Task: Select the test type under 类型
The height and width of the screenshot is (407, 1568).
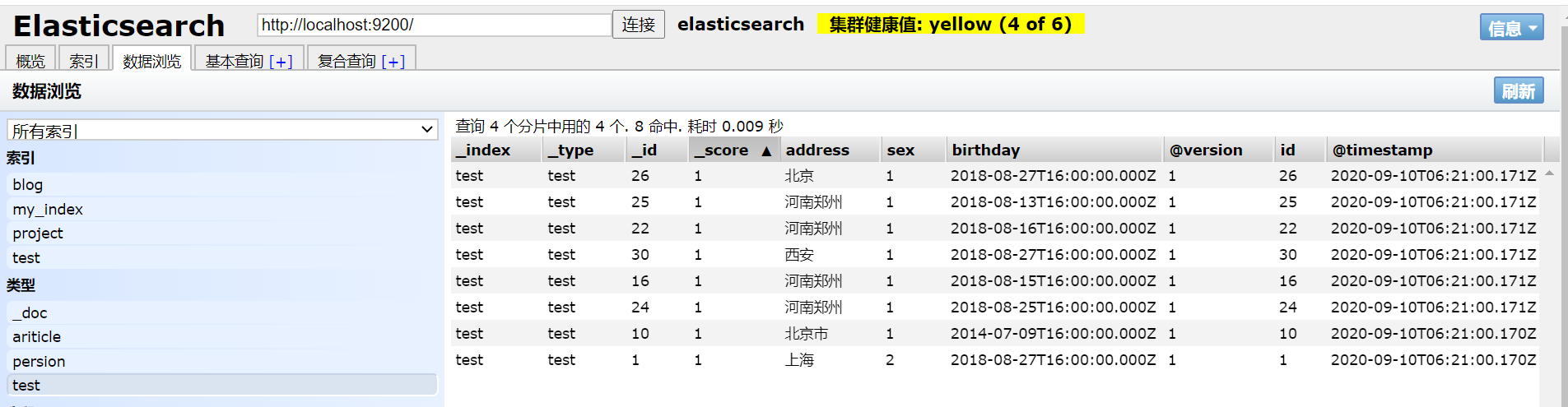Action: pyautogui.click(x=222, y=386)
